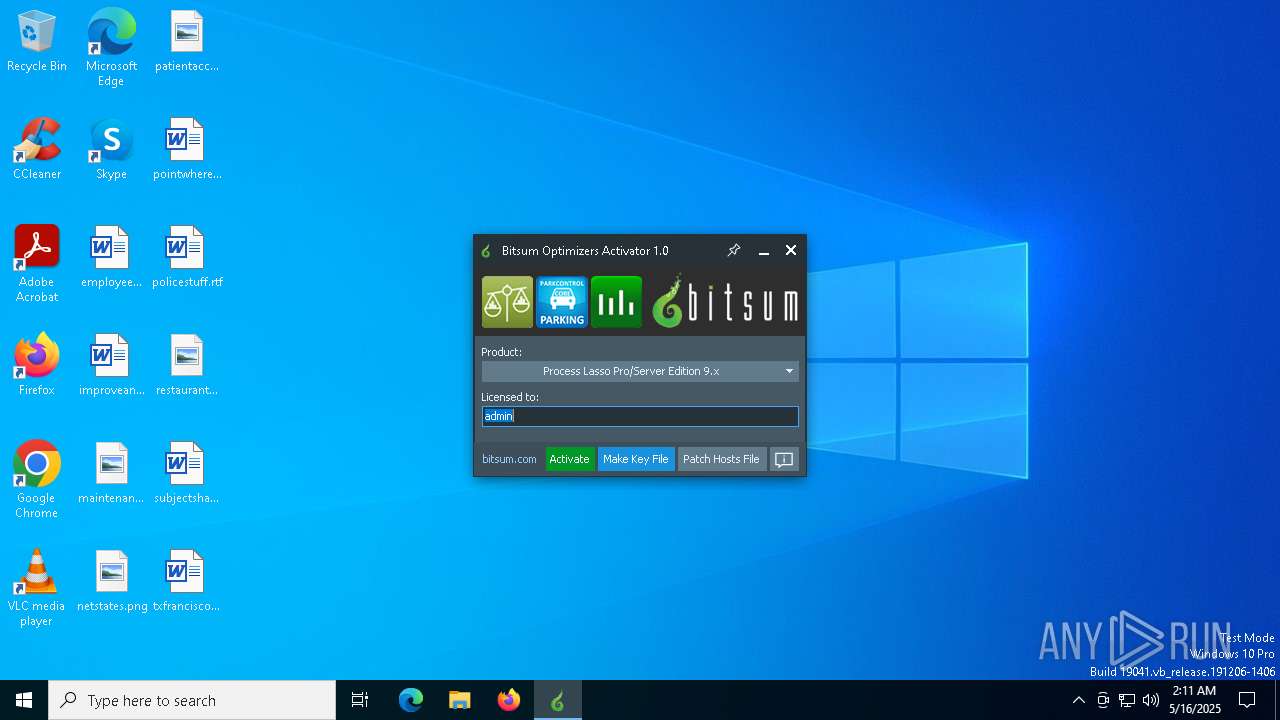The width and height of the screenshot is (1280, 720).
Task: Select the txfrancisco Word document icon
Action: pyautogui.click(x=187, y=582)
